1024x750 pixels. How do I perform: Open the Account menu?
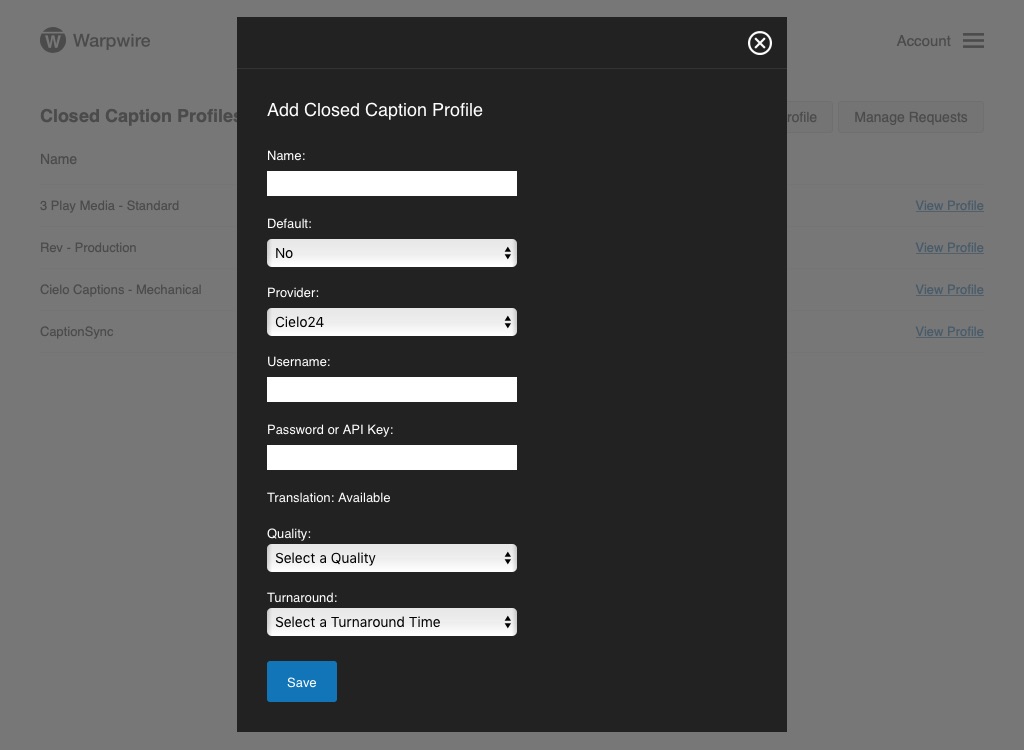coord(923,41)
